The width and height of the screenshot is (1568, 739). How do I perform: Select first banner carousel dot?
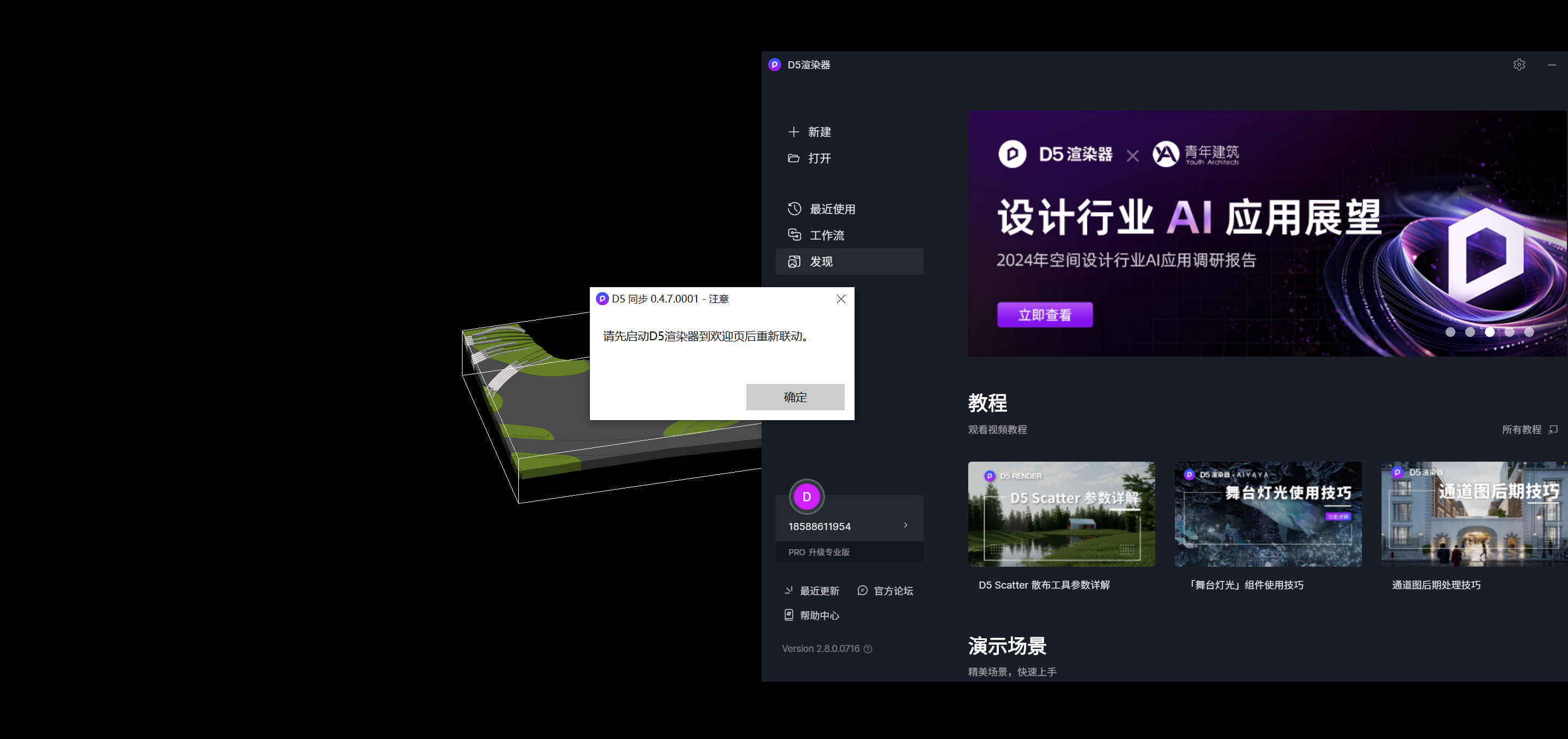tap(1450, 332)
